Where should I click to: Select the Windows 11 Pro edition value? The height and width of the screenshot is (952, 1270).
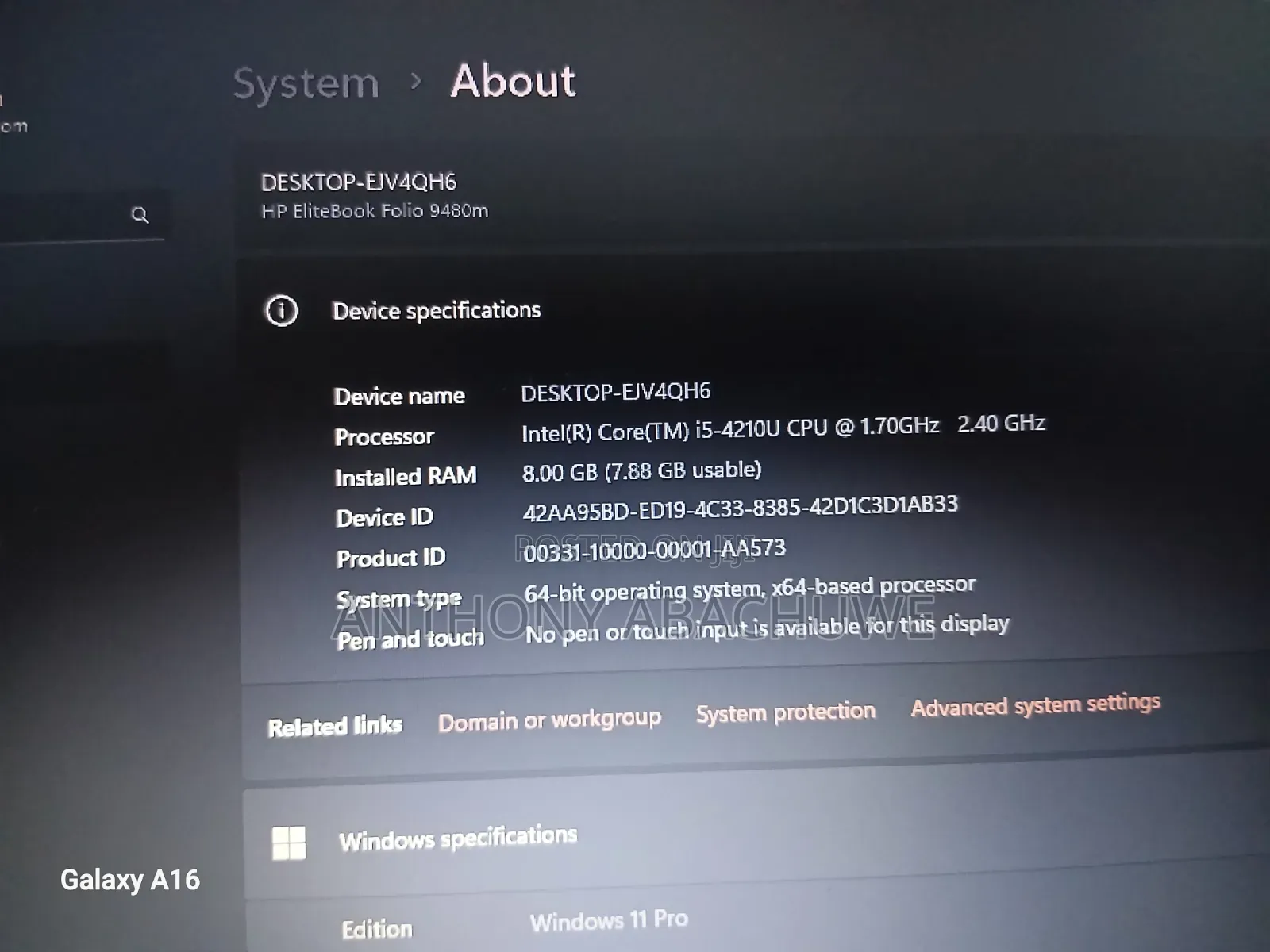[609, 920]
